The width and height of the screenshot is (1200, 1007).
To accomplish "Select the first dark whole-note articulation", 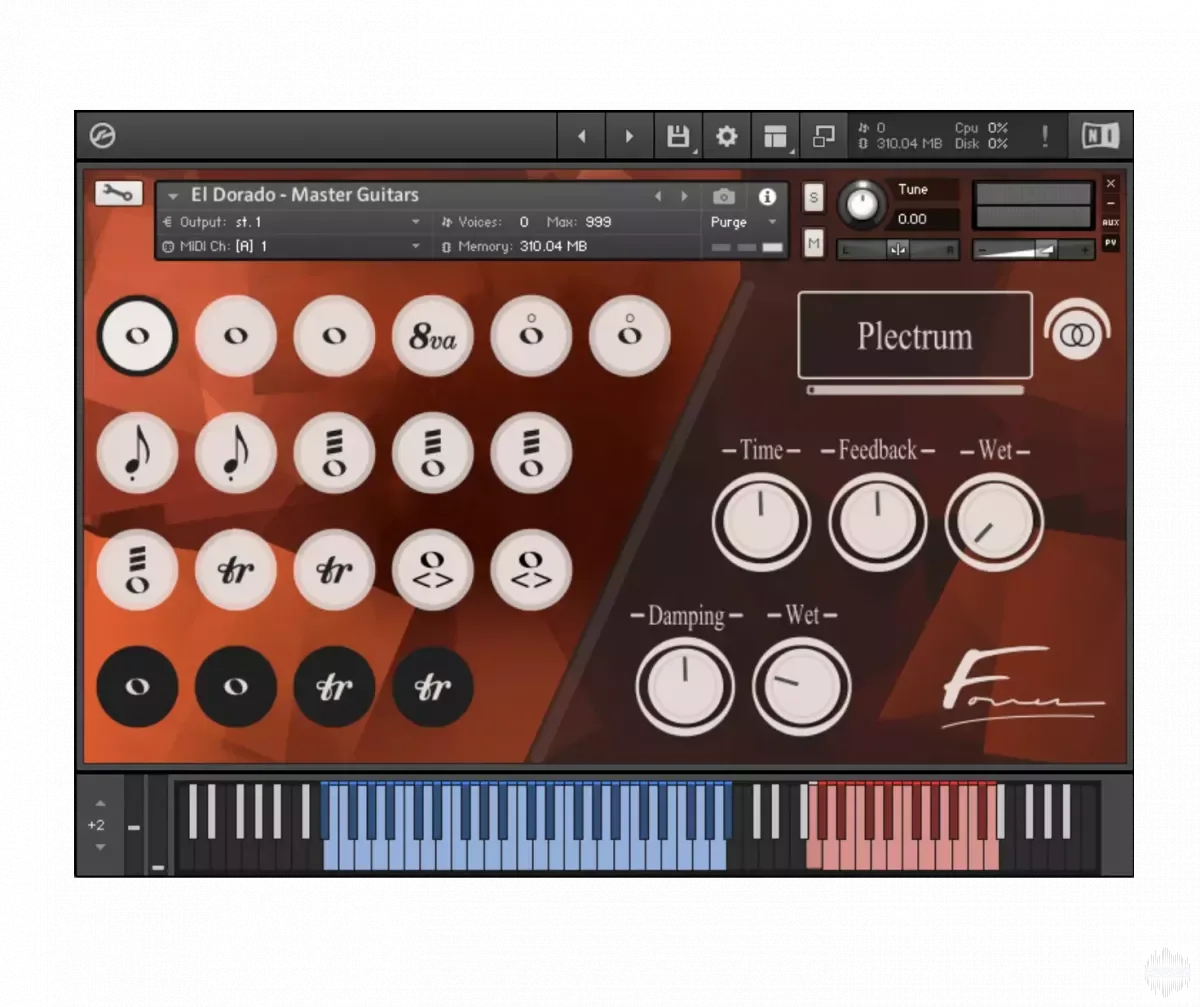I will tap(137, 687).
